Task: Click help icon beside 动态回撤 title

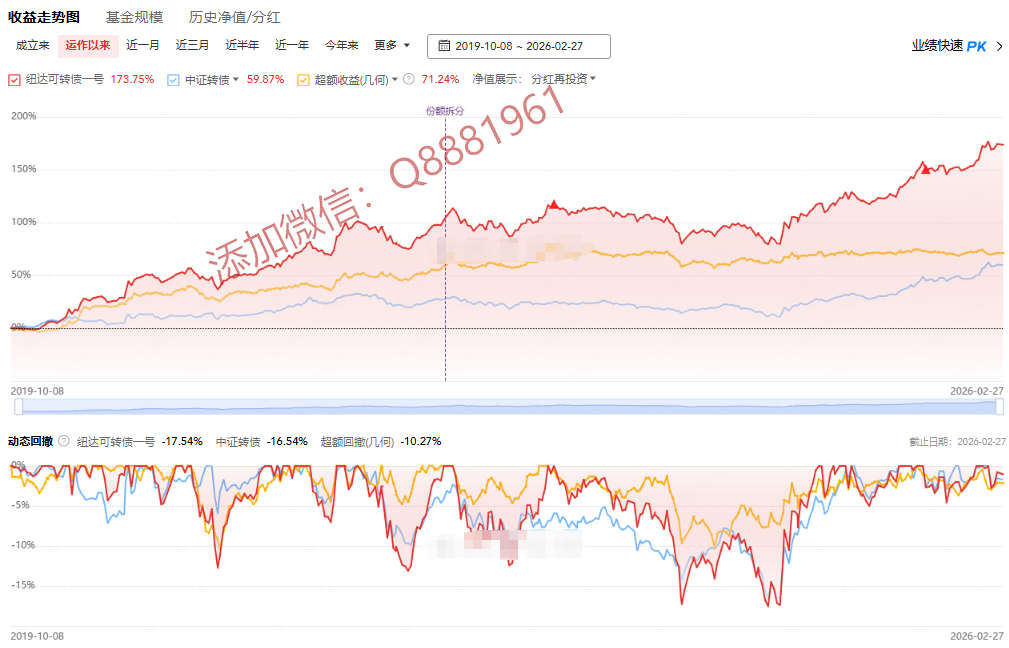Action: pyautogui.click(x=64, y=441)
